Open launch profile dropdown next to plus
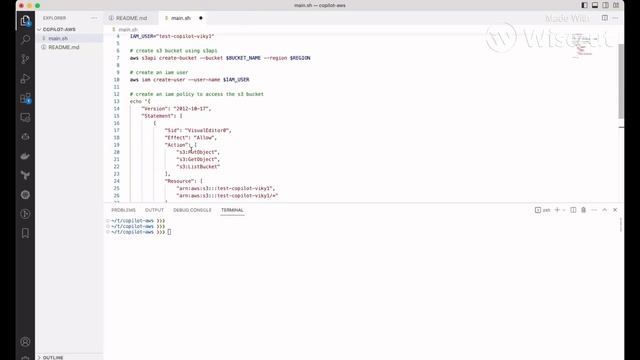640x360 pixels. [564, 210]
